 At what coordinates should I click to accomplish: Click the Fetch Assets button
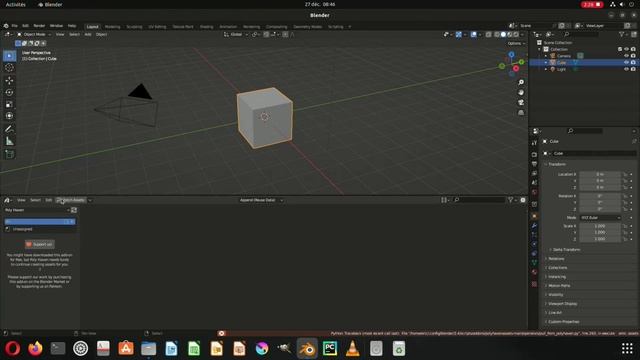pyautogui.click(x=71, y=200)
